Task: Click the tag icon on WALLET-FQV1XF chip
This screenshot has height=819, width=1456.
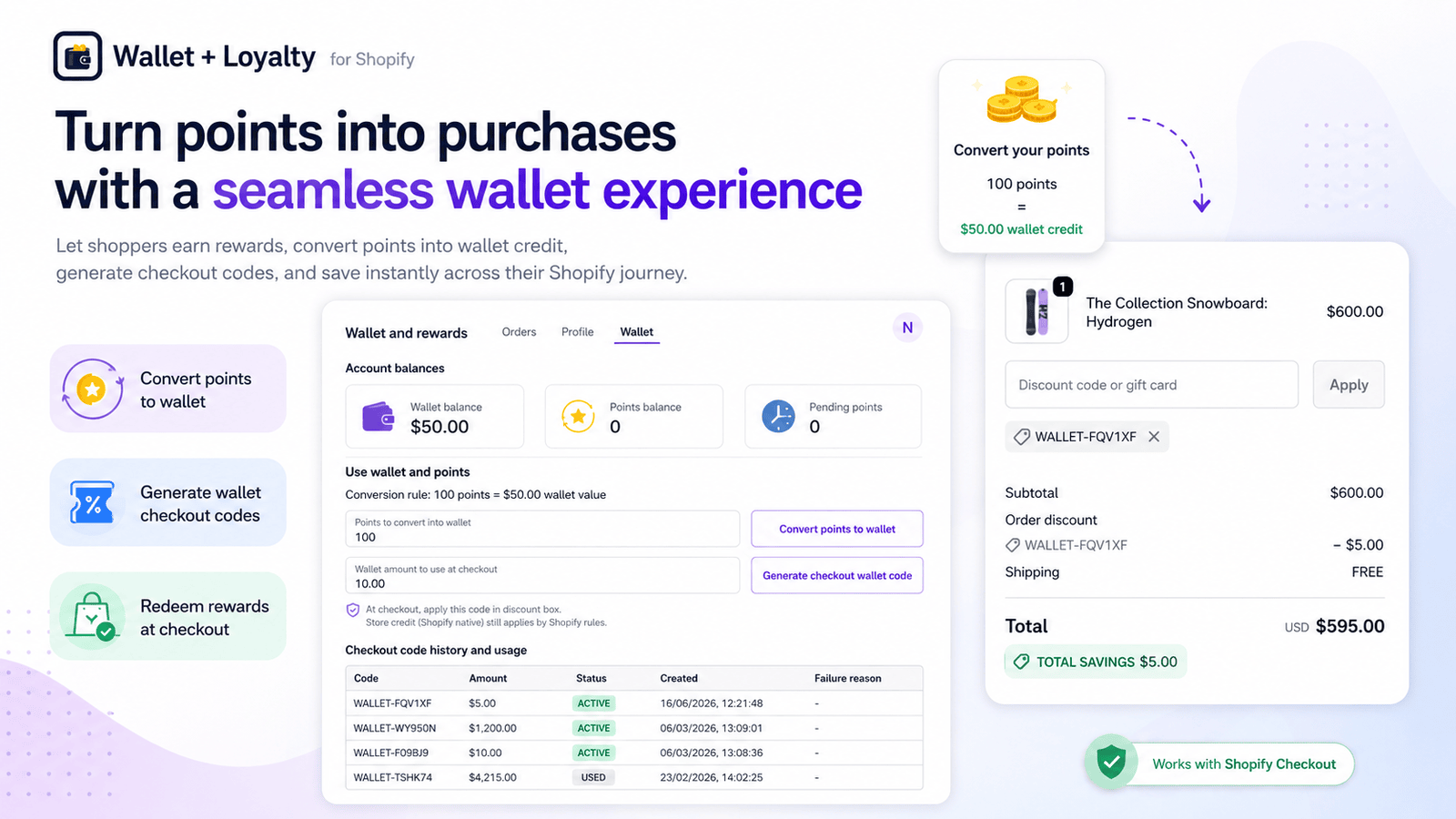Action: click(x=1022, y=437)
